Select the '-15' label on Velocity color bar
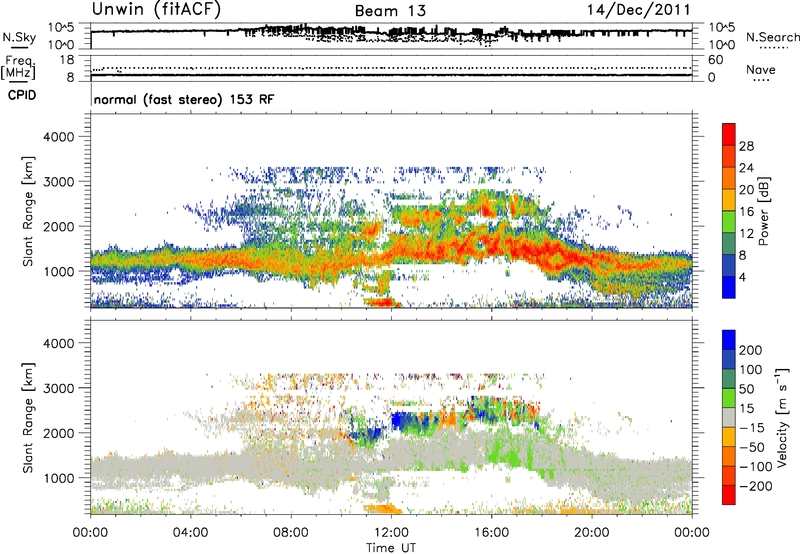The width and height of the screenshot is (800, 554). click(751, 428)
